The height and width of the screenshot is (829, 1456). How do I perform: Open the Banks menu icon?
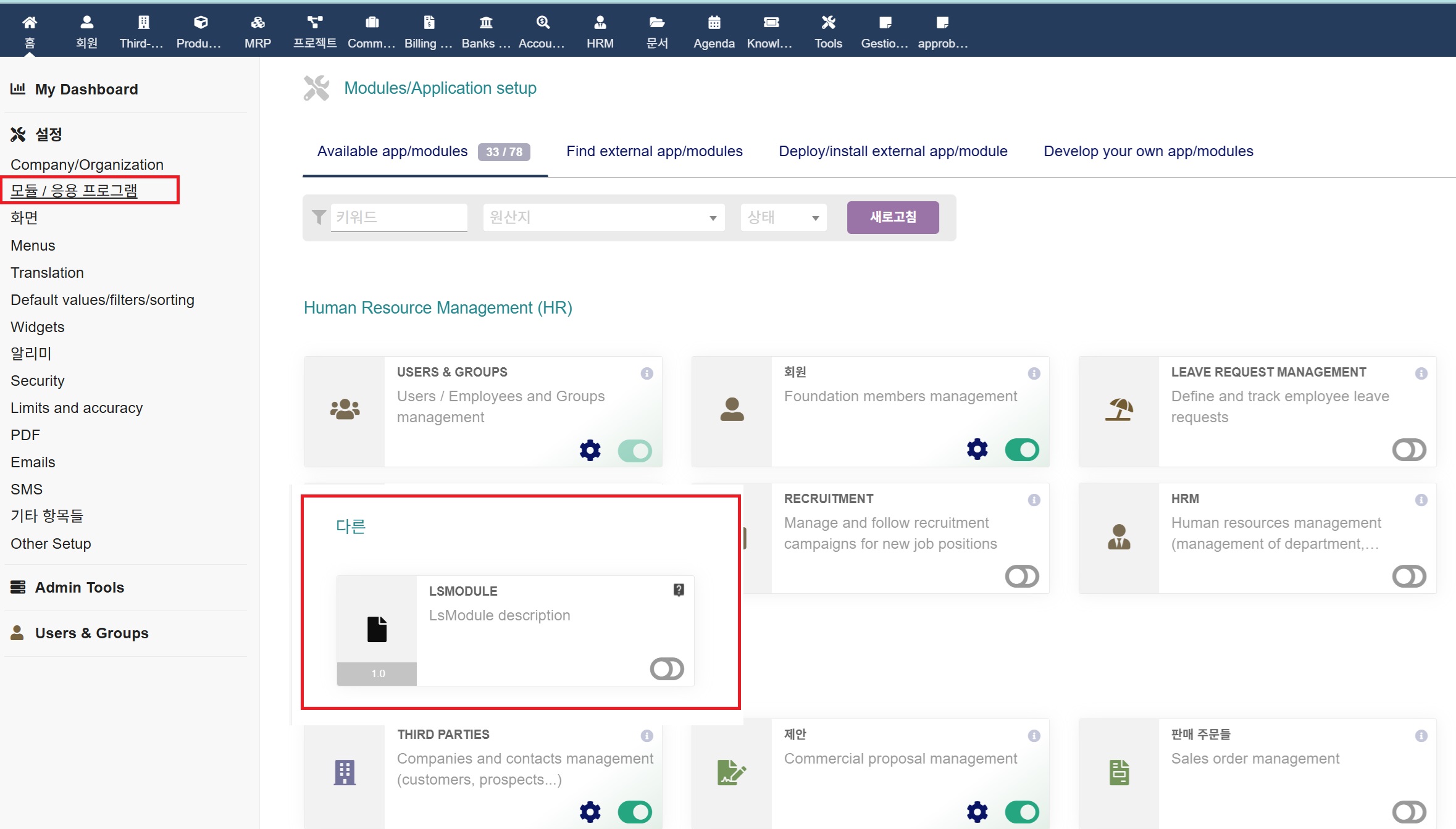(x=486, y=23)
